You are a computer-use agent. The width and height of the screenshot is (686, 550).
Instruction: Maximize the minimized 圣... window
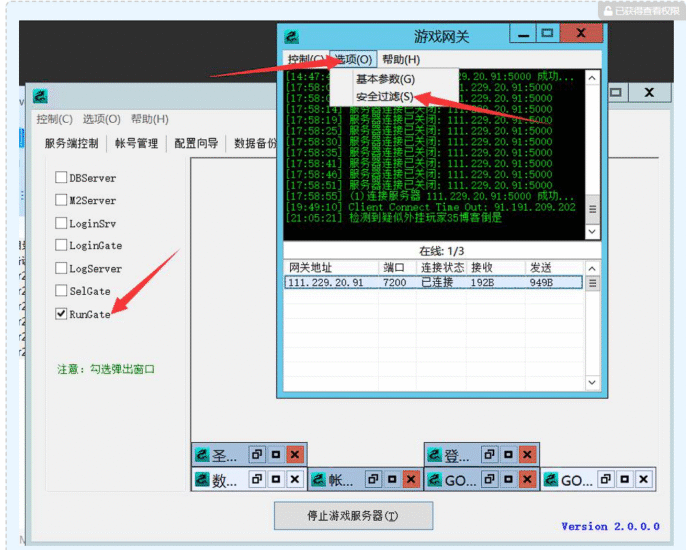tap(276, 455)
